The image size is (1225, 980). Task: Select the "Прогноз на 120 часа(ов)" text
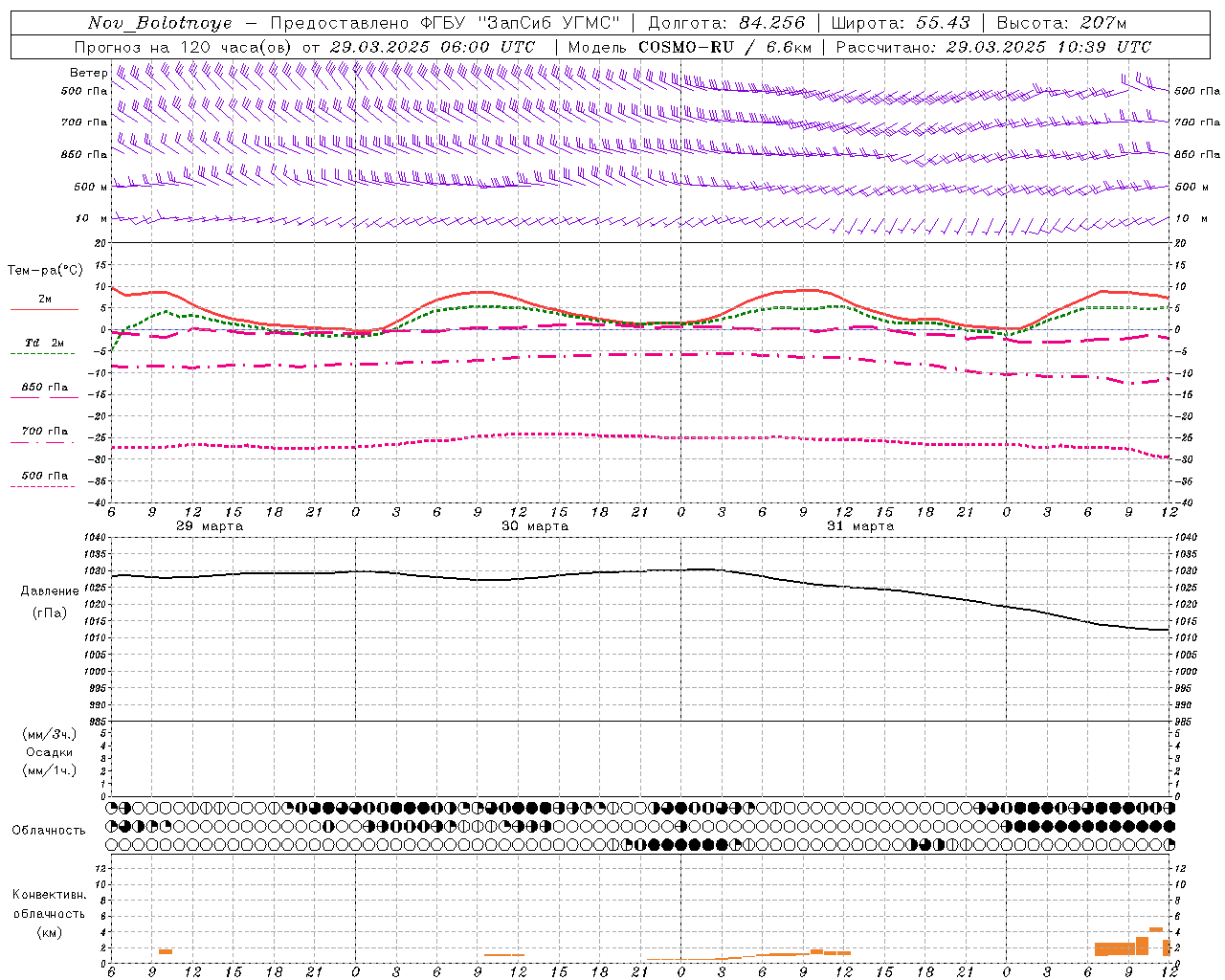click(184, 47)
